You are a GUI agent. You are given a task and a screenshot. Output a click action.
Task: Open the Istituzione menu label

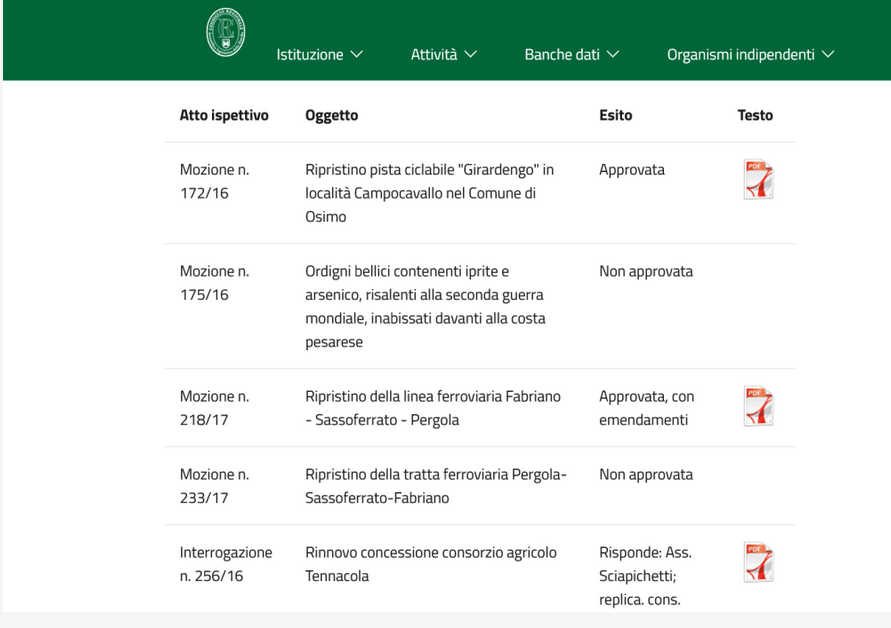pyautogui.click(x=310, y=54)
